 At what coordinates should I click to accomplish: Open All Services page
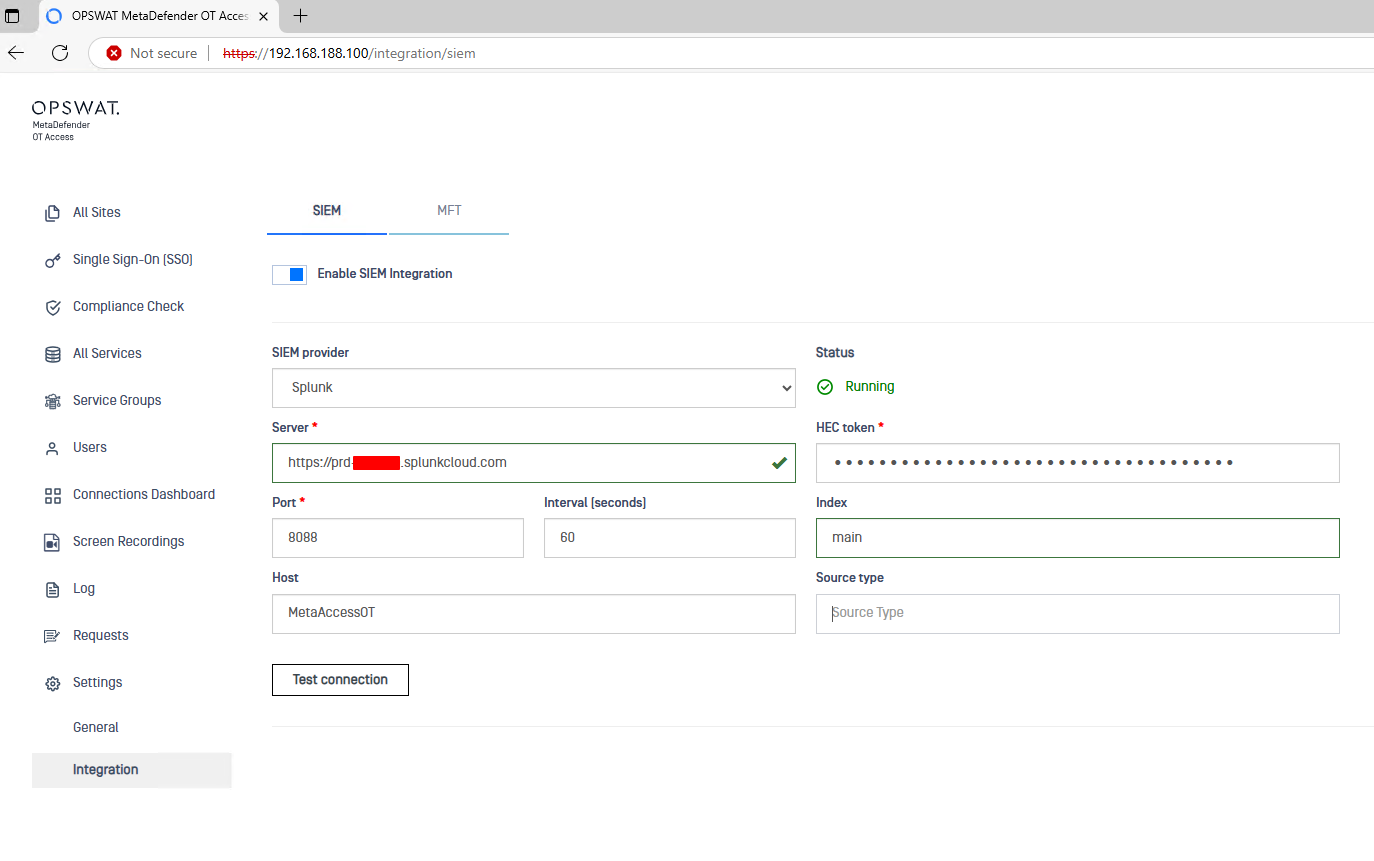click(107, 354)
